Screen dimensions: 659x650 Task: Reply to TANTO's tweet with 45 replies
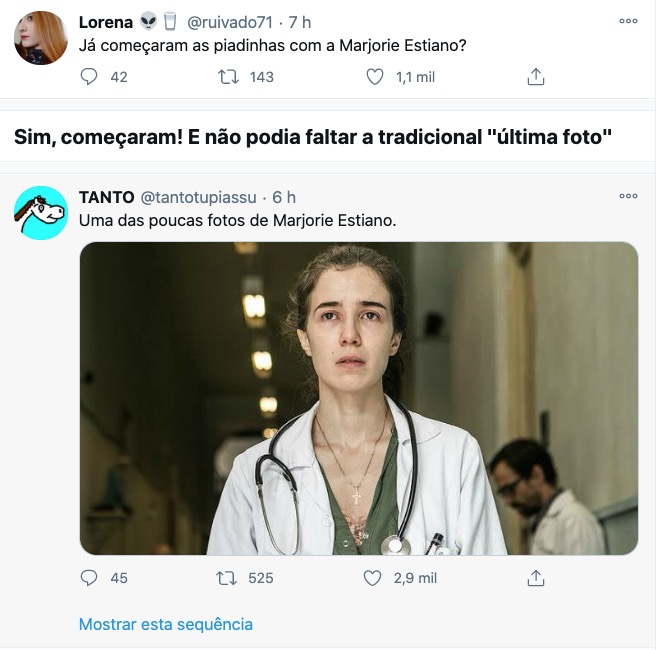[89, 578]
